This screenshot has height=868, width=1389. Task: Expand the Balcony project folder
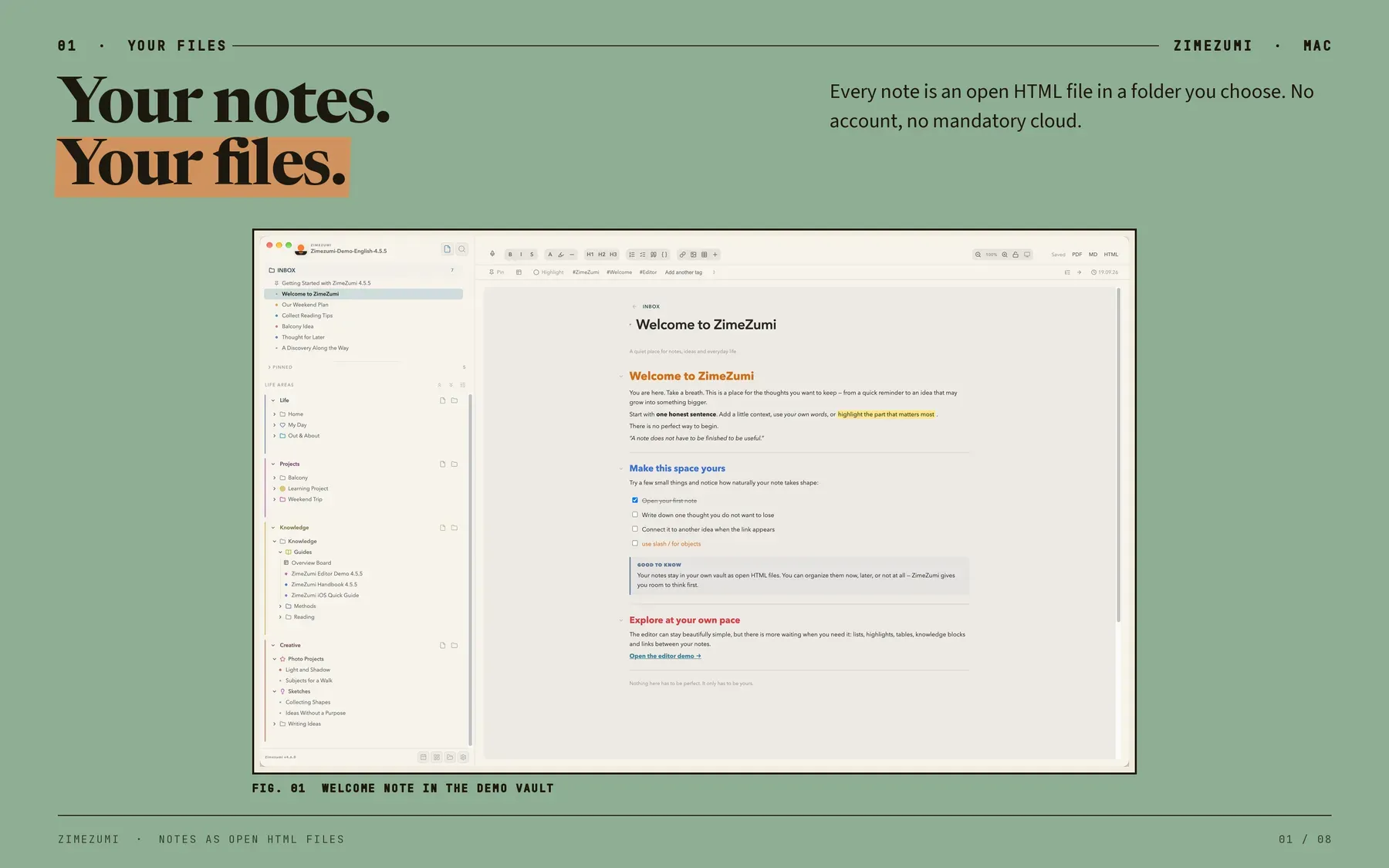point(274,478)
